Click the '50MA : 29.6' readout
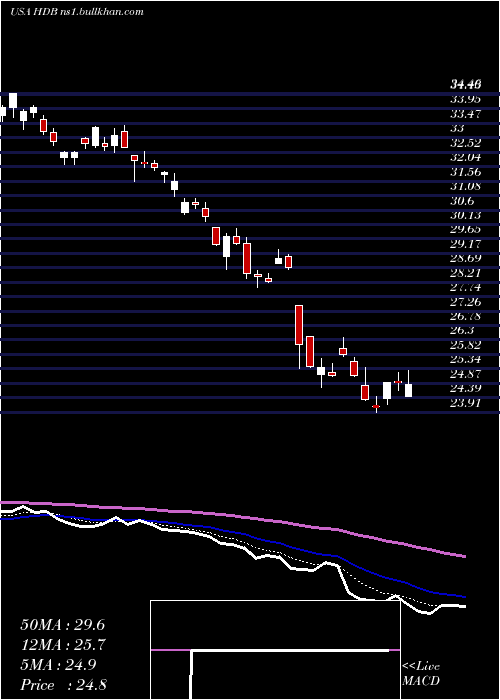Image resolution: width=500 pixels, height=700 pixels. [62, 625]
